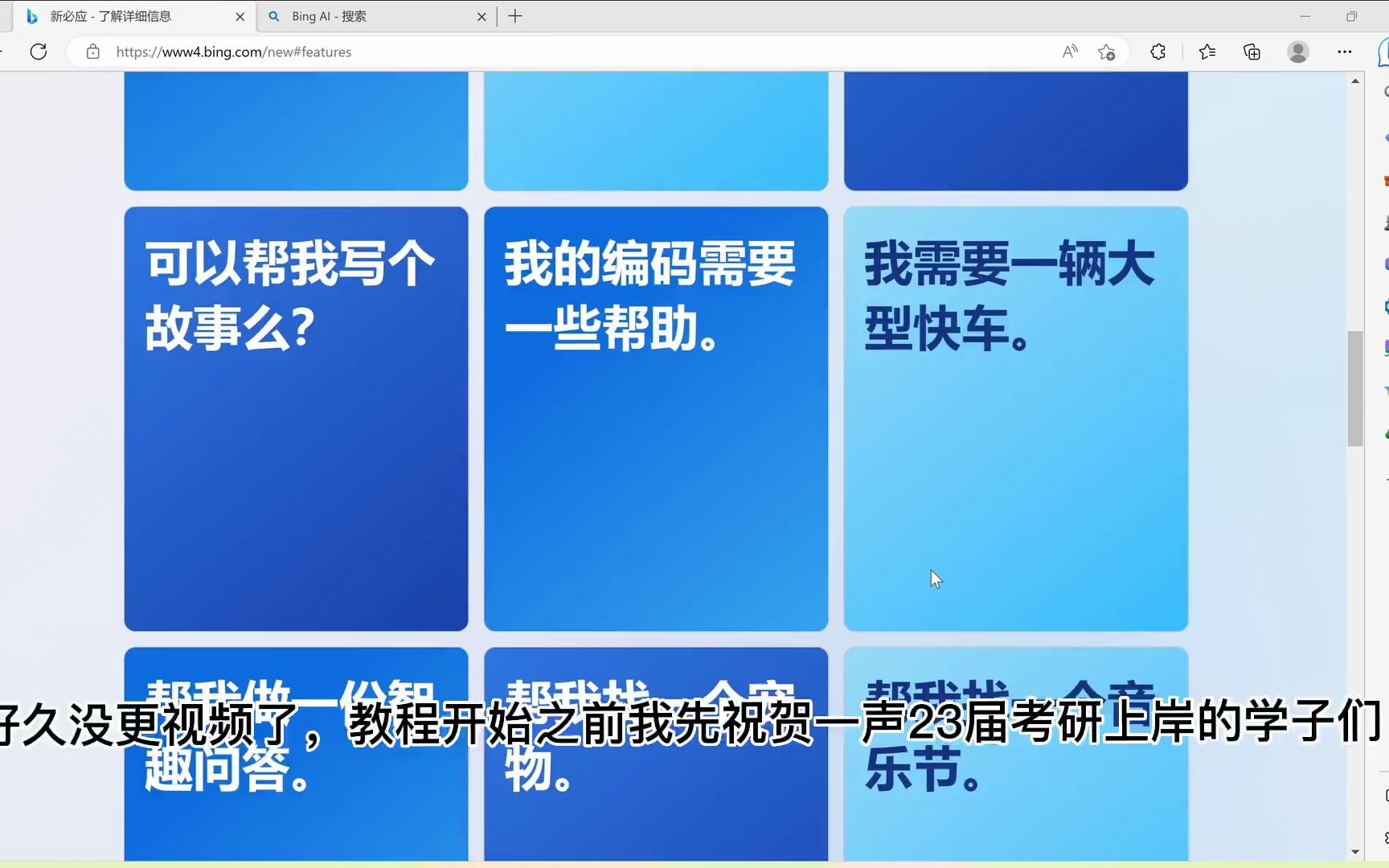Open the Collections panel
The height and width of the screenshot is (868, 1389).
click(1252, 52)
